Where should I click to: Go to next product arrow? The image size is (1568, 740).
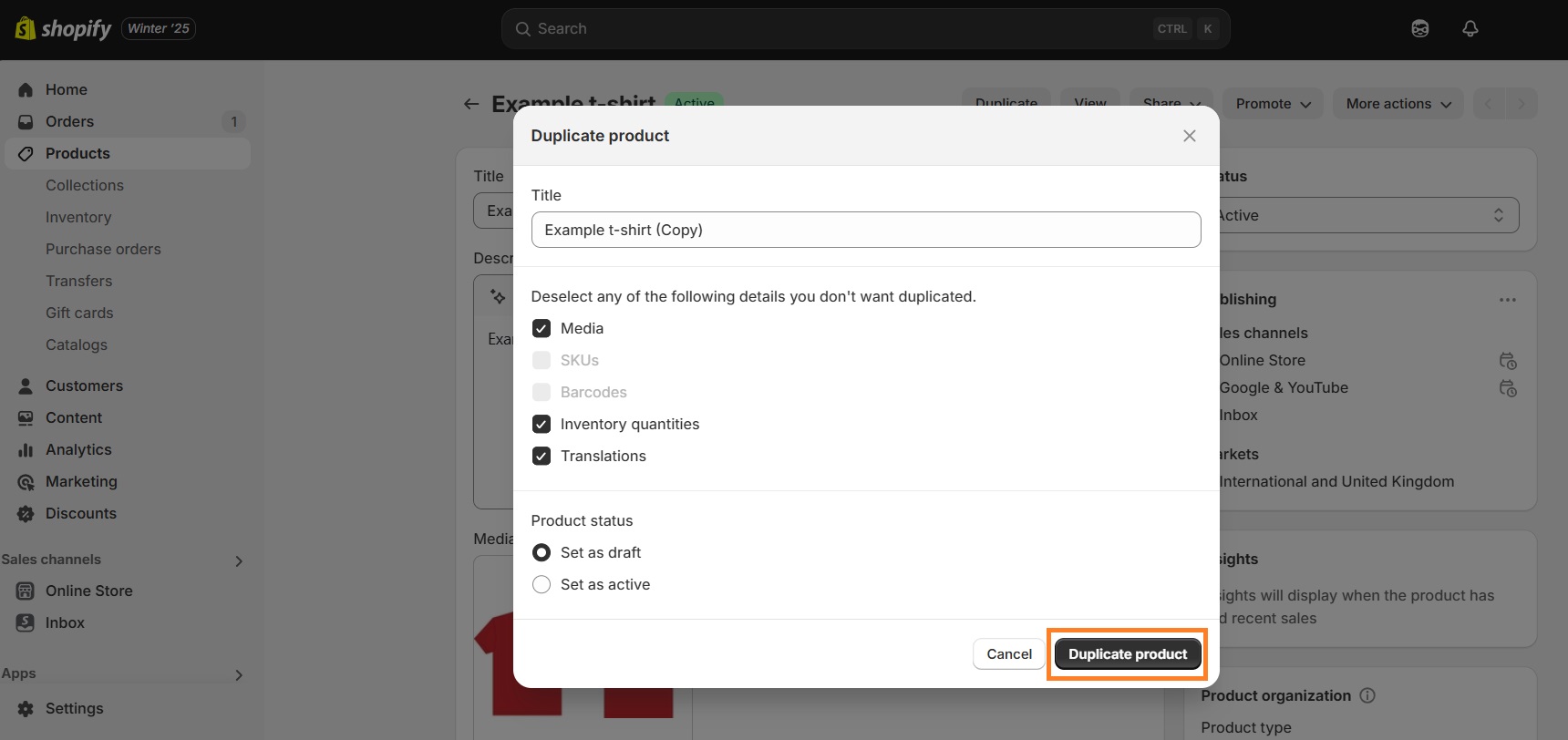coord(1521,104)
